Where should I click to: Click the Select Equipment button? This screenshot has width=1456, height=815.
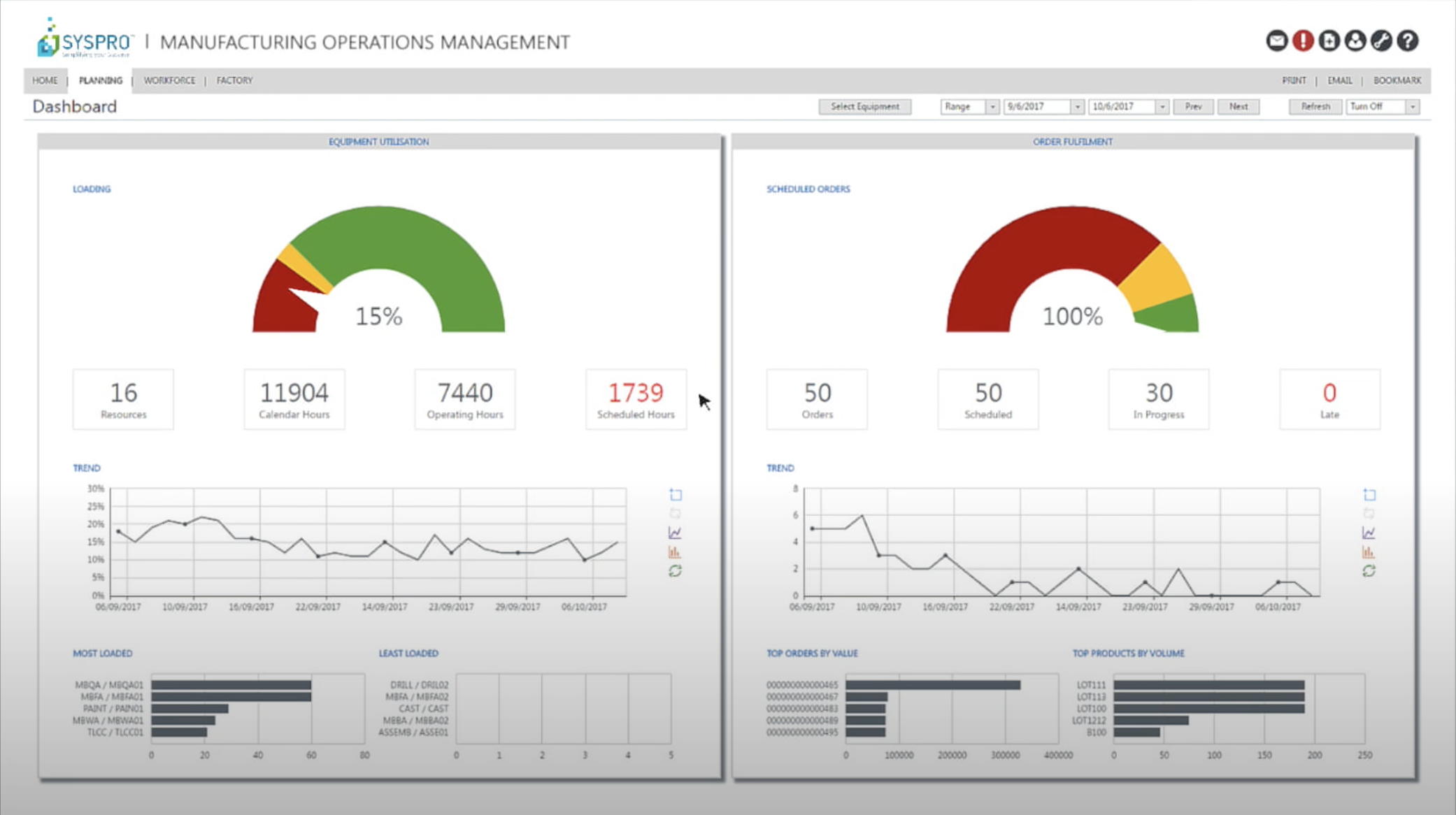865,106
